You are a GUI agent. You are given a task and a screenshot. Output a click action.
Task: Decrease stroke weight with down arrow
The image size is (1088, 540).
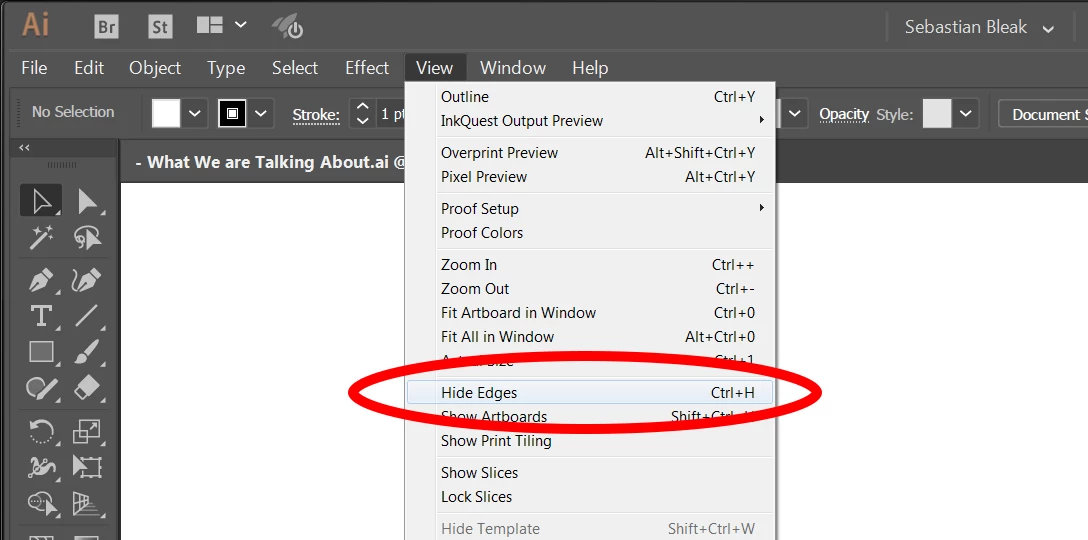tap(362, 121)
